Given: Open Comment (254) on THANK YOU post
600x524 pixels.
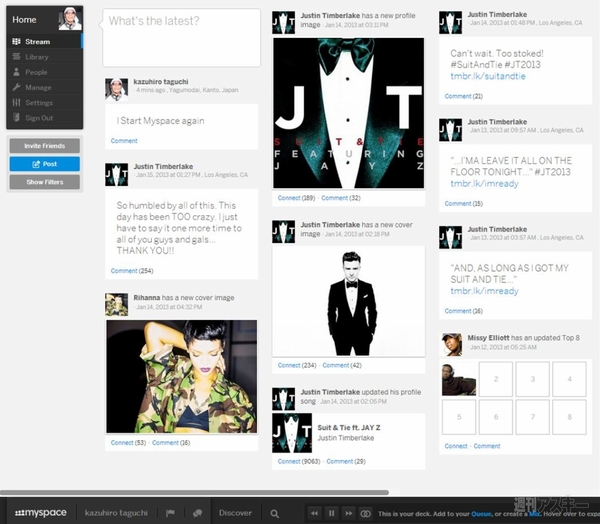Looking at the screenshot, I should tap(132, 271).
